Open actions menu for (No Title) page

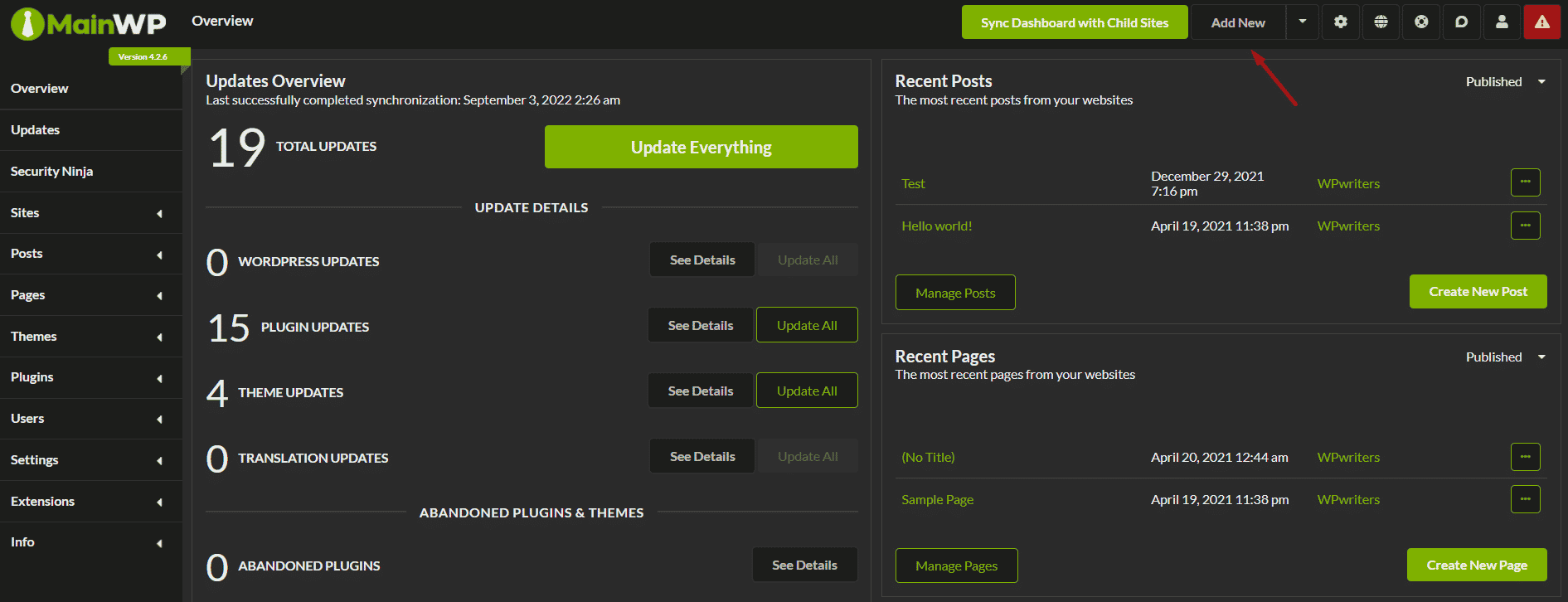(1525, 457)
